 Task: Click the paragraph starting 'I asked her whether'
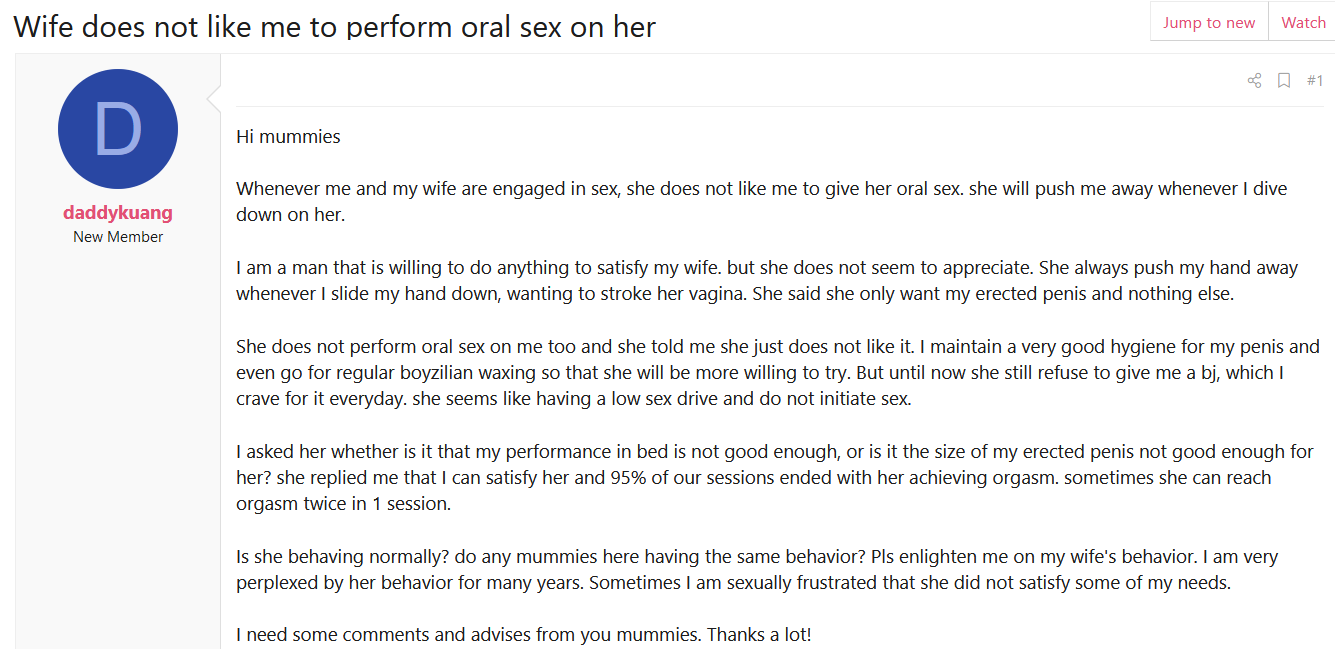(x=775, y=477)
